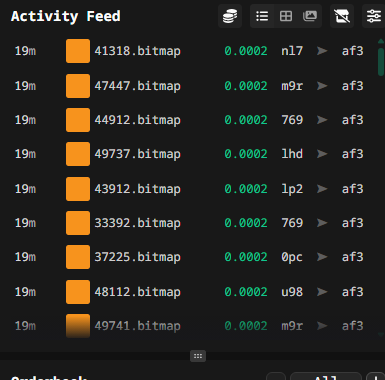The height and width of the screenshot is (380, 385).
Task: Click orange thumbnail for 49741.bitmap
Action: (x=78, y=326)
